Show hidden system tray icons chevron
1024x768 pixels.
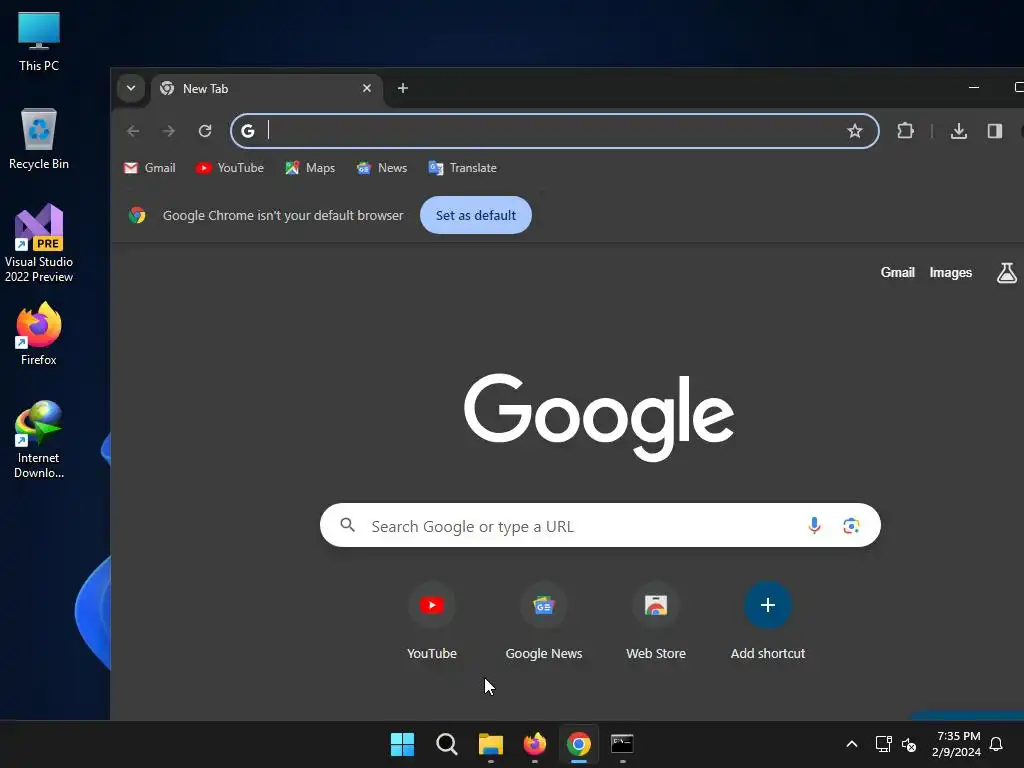852,744
